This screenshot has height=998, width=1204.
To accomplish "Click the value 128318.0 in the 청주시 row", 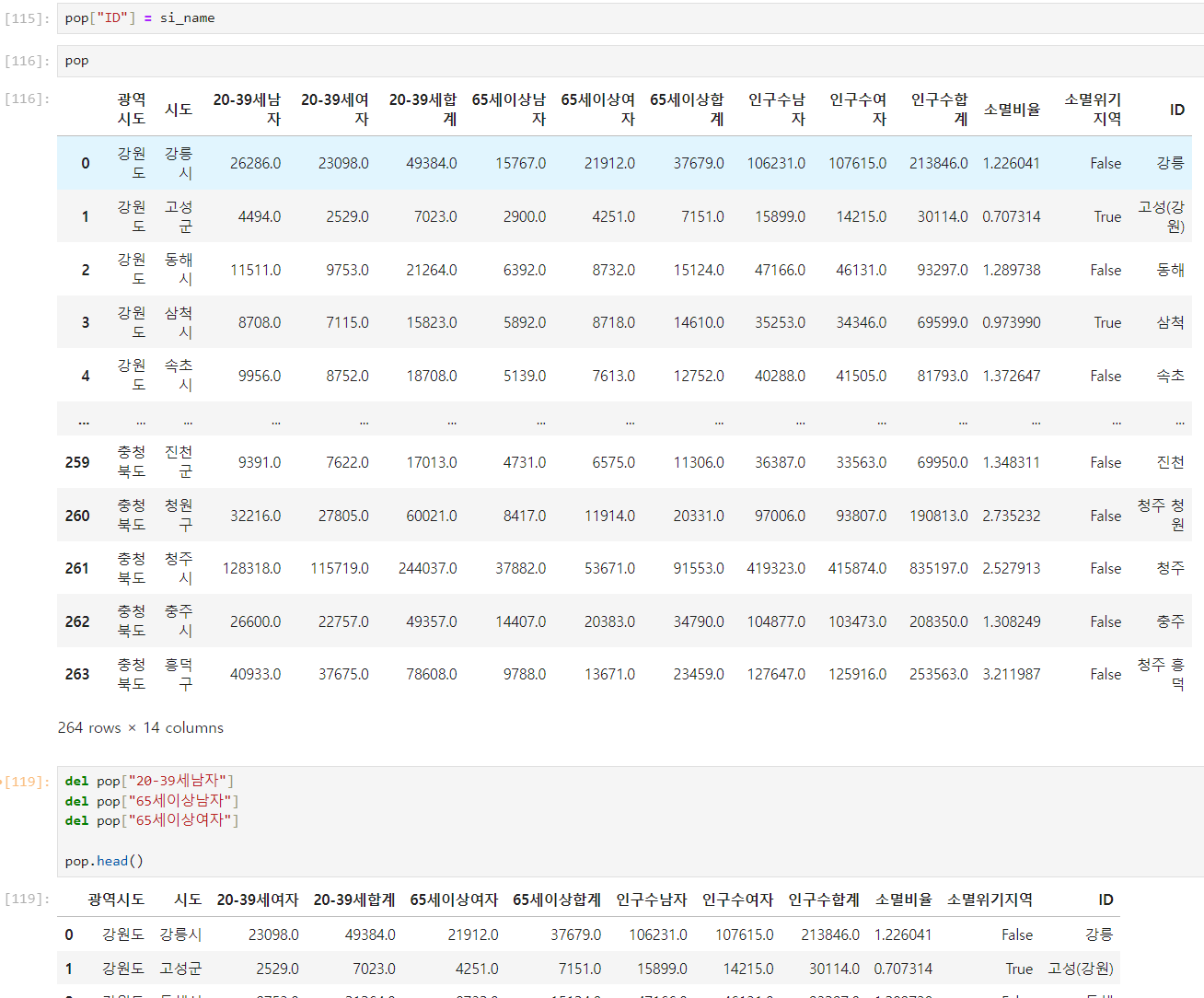I will [x=252, y=568].
